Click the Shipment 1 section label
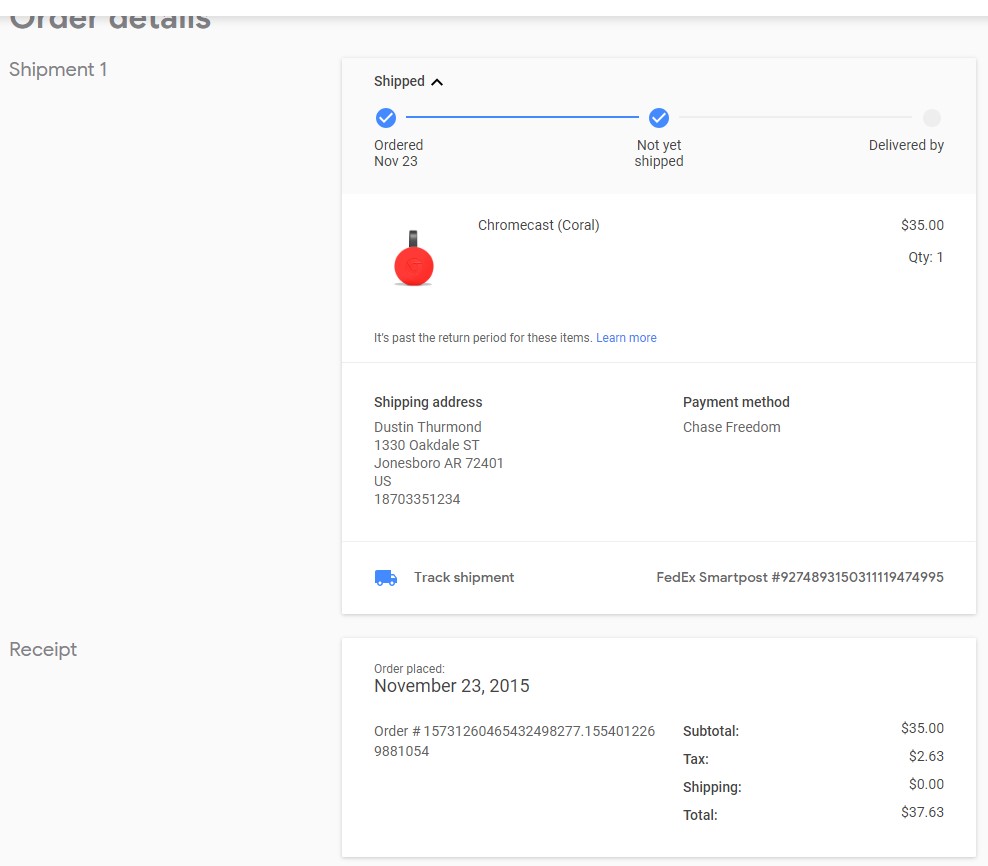 58,69
